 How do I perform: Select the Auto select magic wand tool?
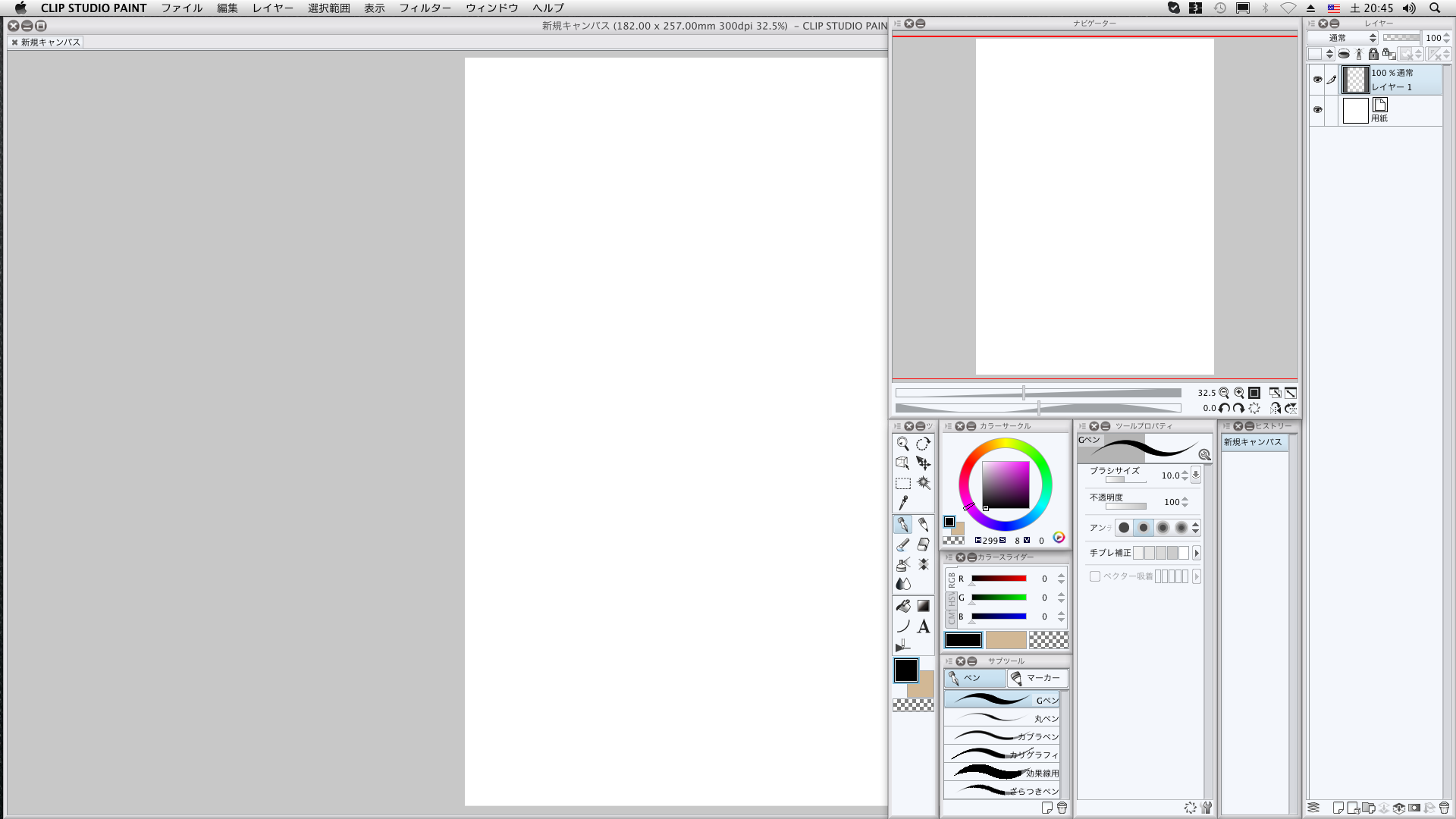pos(924,483)
